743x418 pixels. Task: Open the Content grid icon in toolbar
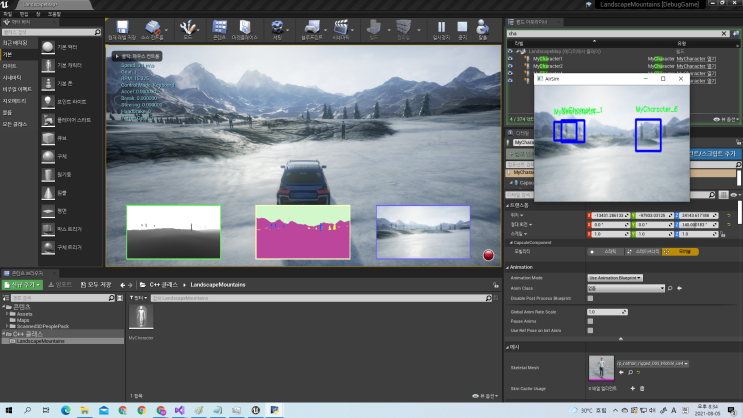[219, 30]
